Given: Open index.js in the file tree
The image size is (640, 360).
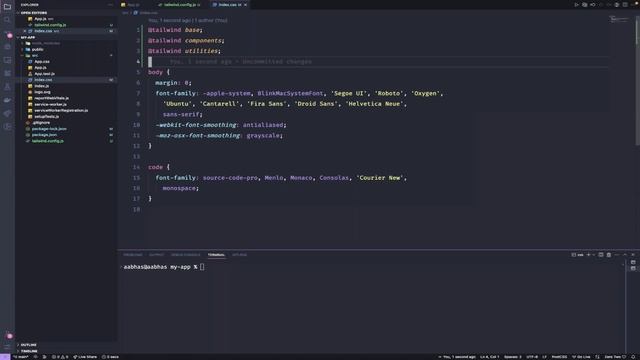Looking at the screenshot, I should [x=42, y=86].
